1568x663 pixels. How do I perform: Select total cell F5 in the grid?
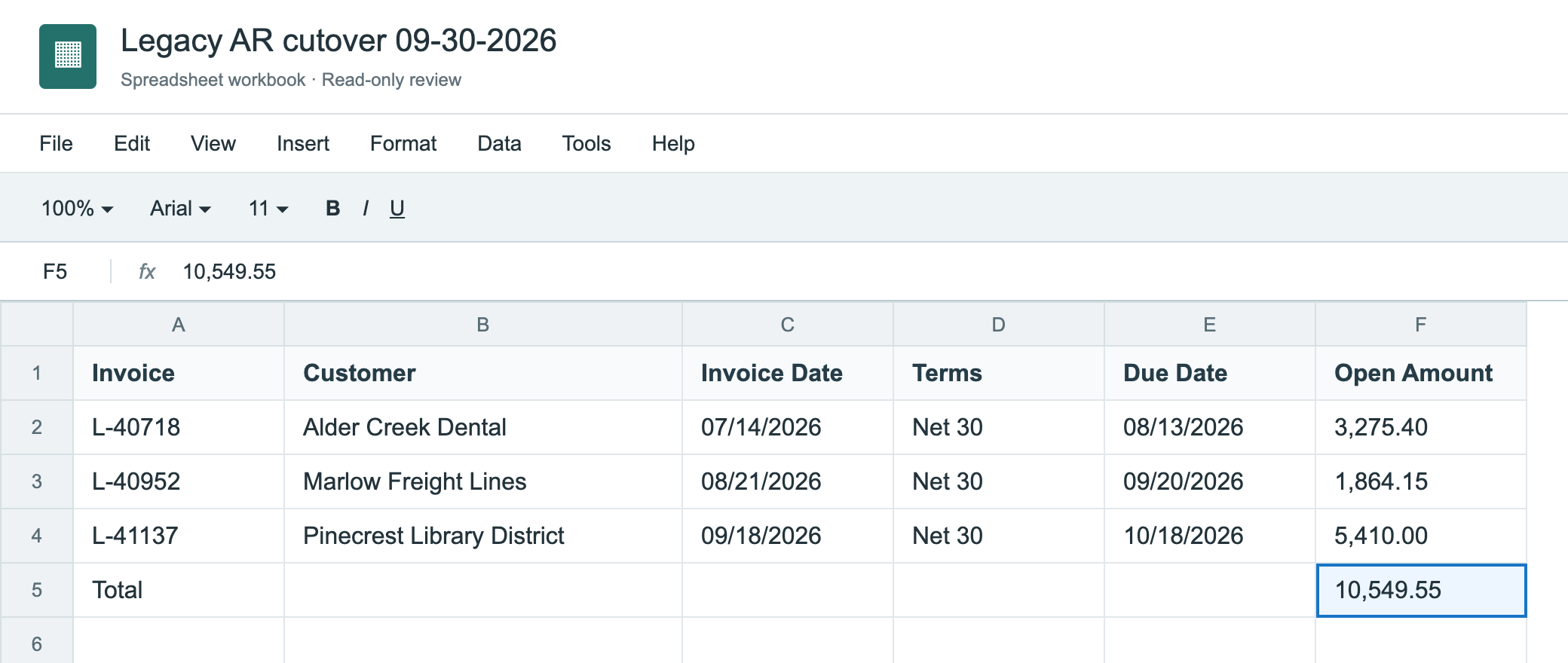(1421, 590)
